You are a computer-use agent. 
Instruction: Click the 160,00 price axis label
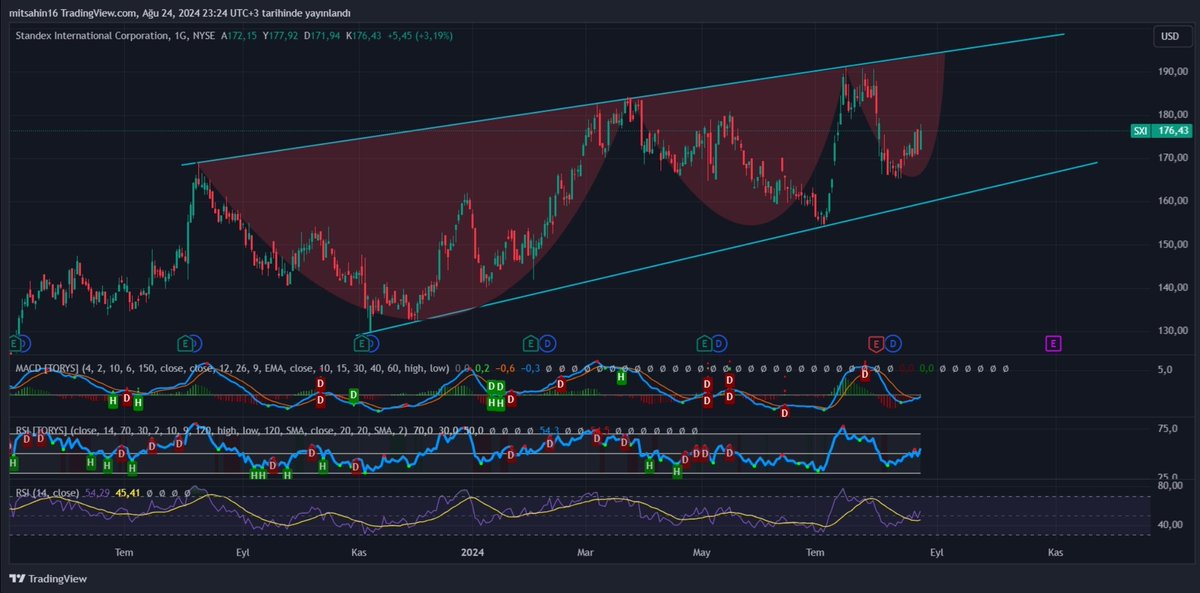coord(1173,201)
